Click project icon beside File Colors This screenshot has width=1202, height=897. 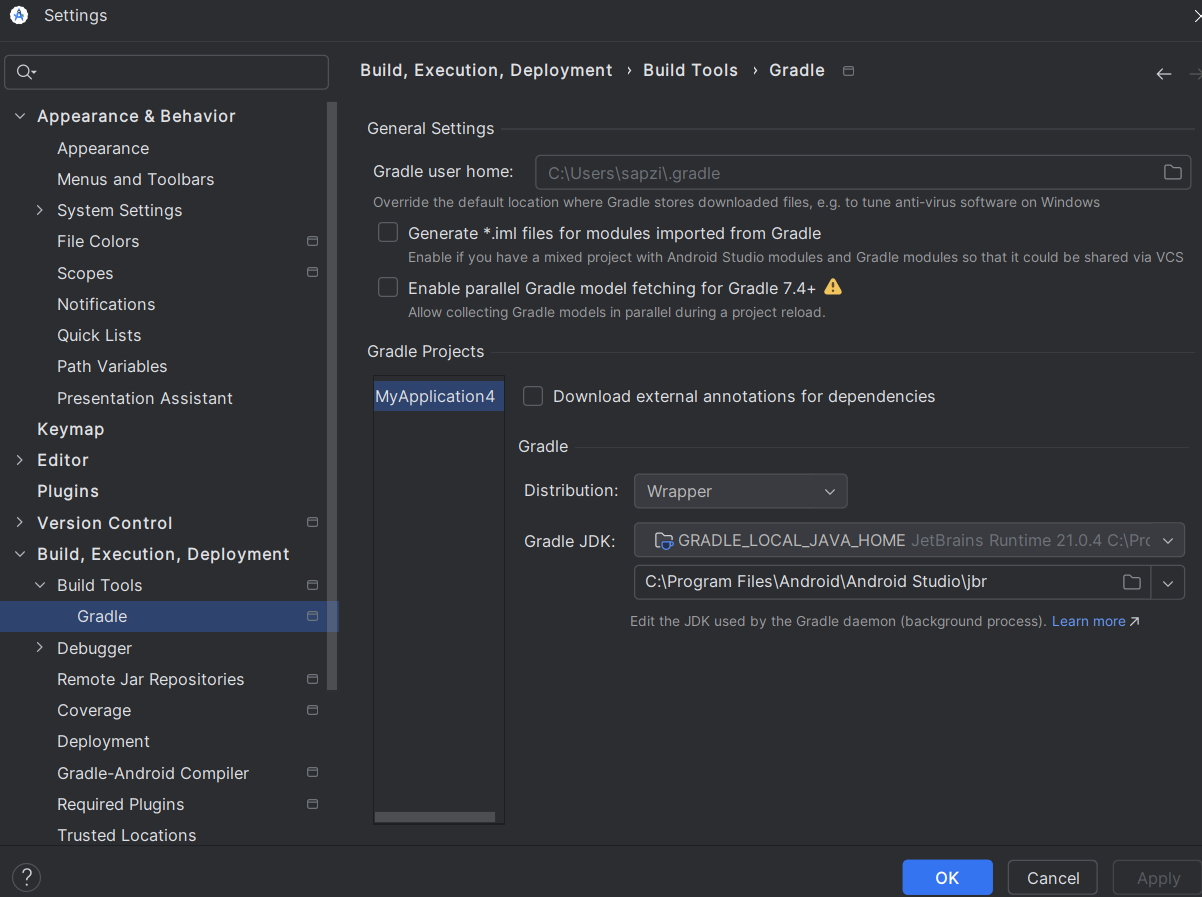312,241
